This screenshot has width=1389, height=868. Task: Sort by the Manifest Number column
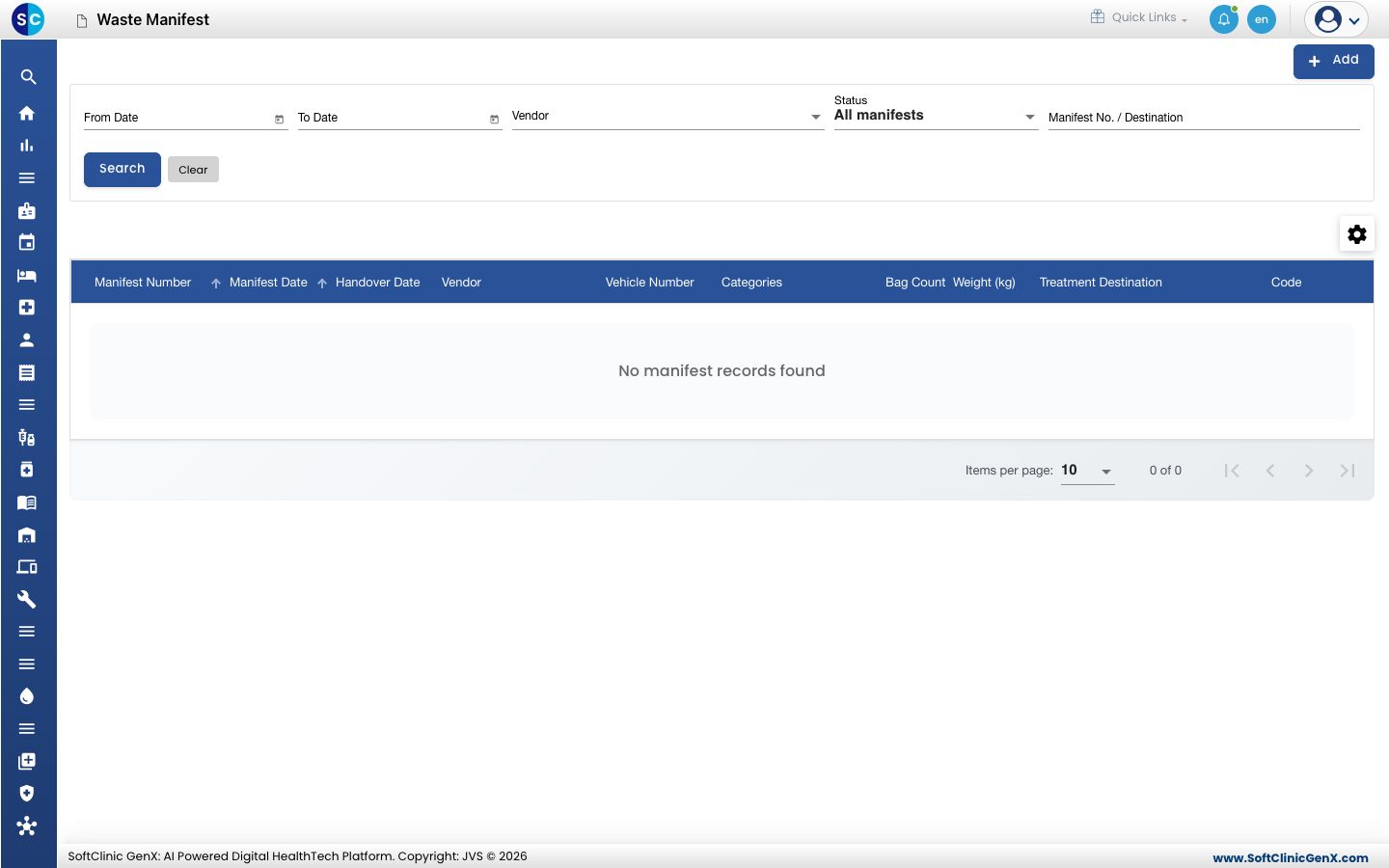pos(143,283)
